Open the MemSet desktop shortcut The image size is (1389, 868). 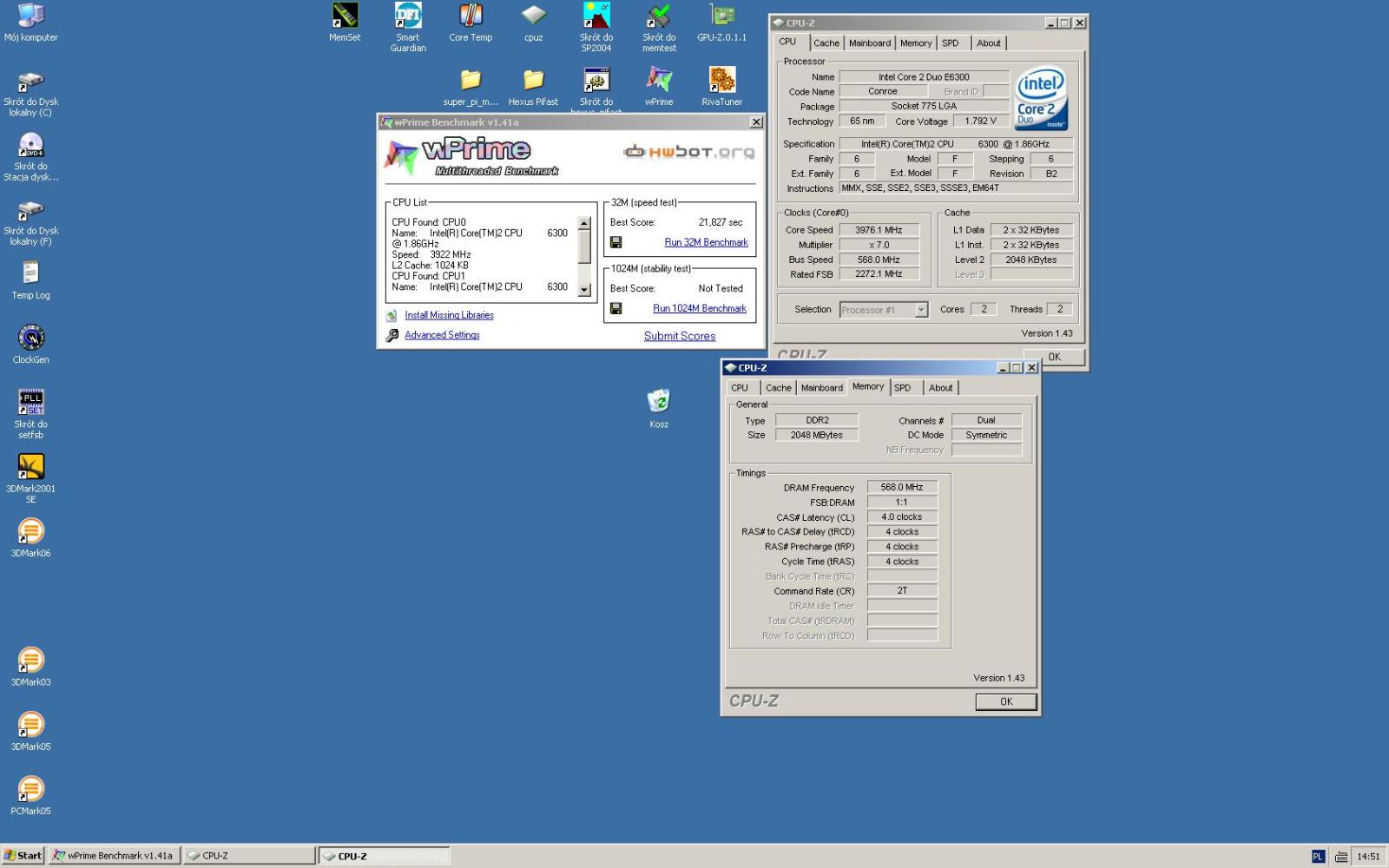click(345, 23)
